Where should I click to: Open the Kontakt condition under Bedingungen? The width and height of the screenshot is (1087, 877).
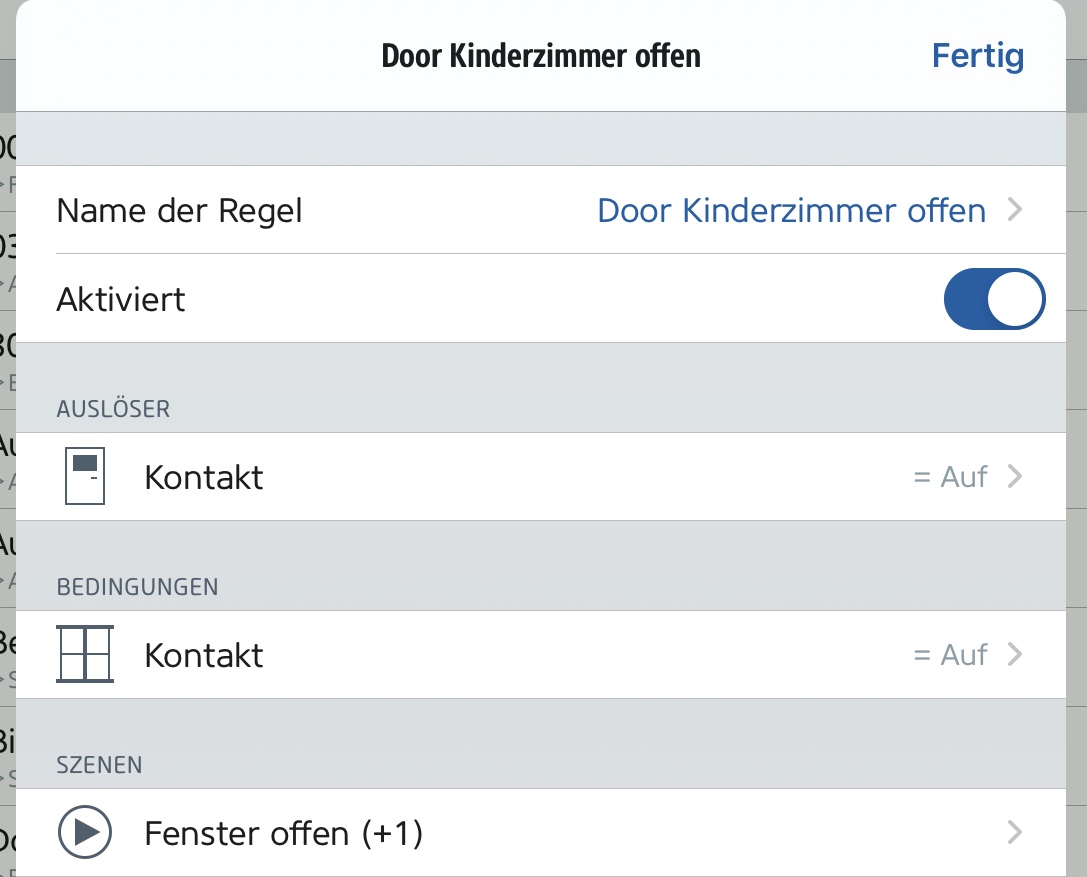tap(204, 655)
